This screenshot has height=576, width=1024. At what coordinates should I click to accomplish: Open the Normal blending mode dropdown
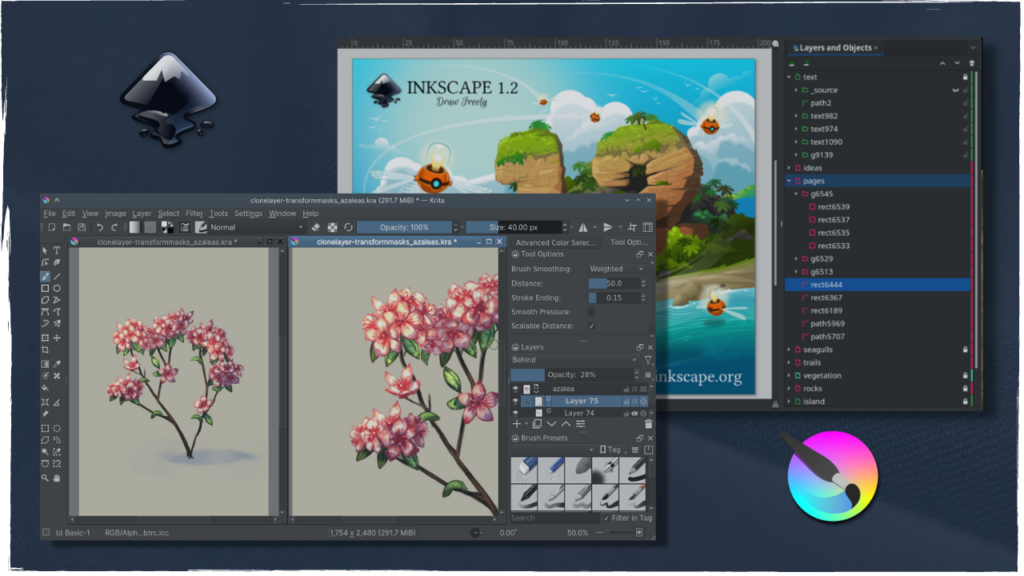pyautogui.click(x=257, y=227)
